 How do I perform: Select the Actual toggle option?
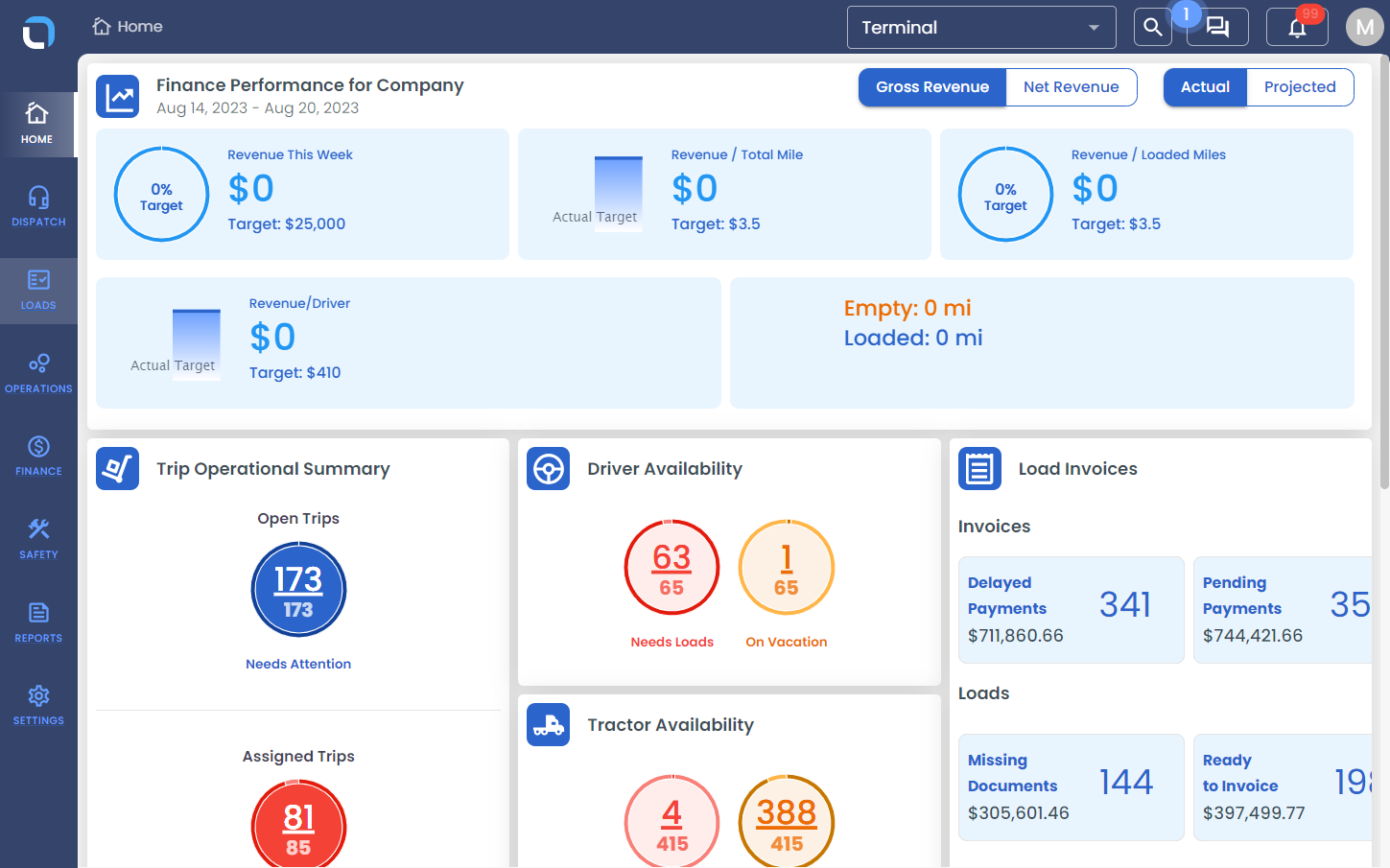point(1205,87)
